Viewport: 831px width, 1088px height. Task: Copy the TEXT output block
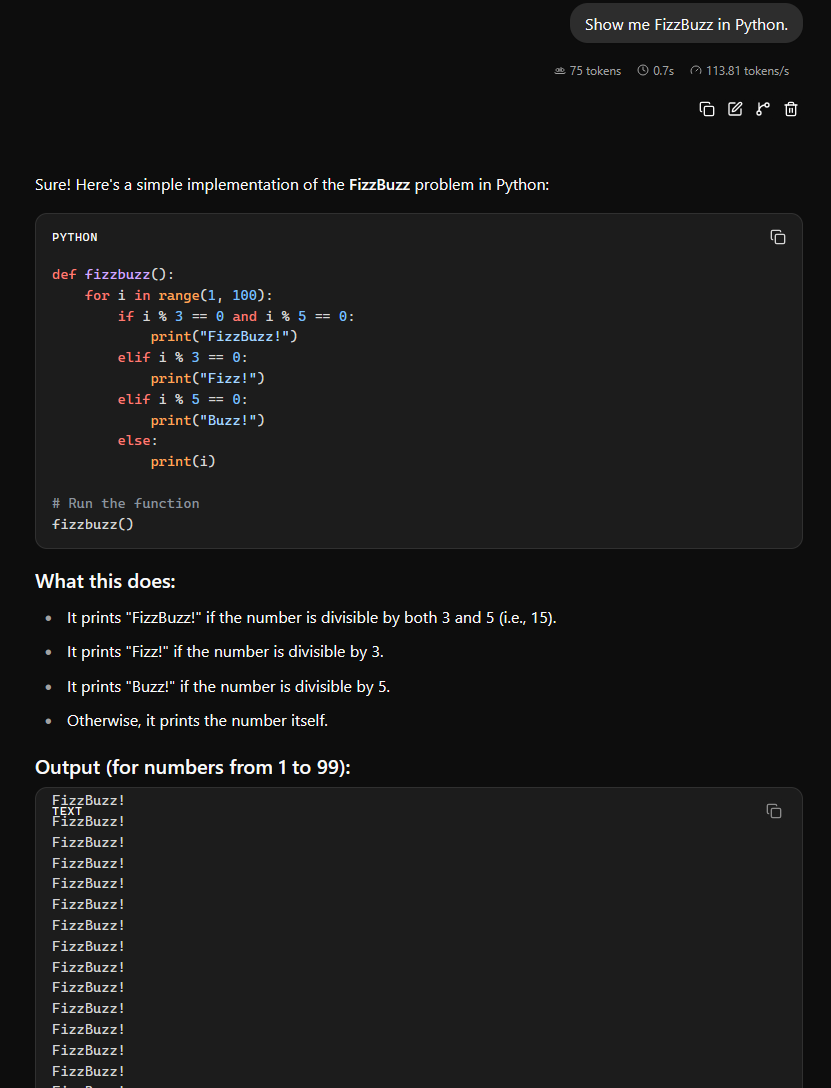coord(773,810)
